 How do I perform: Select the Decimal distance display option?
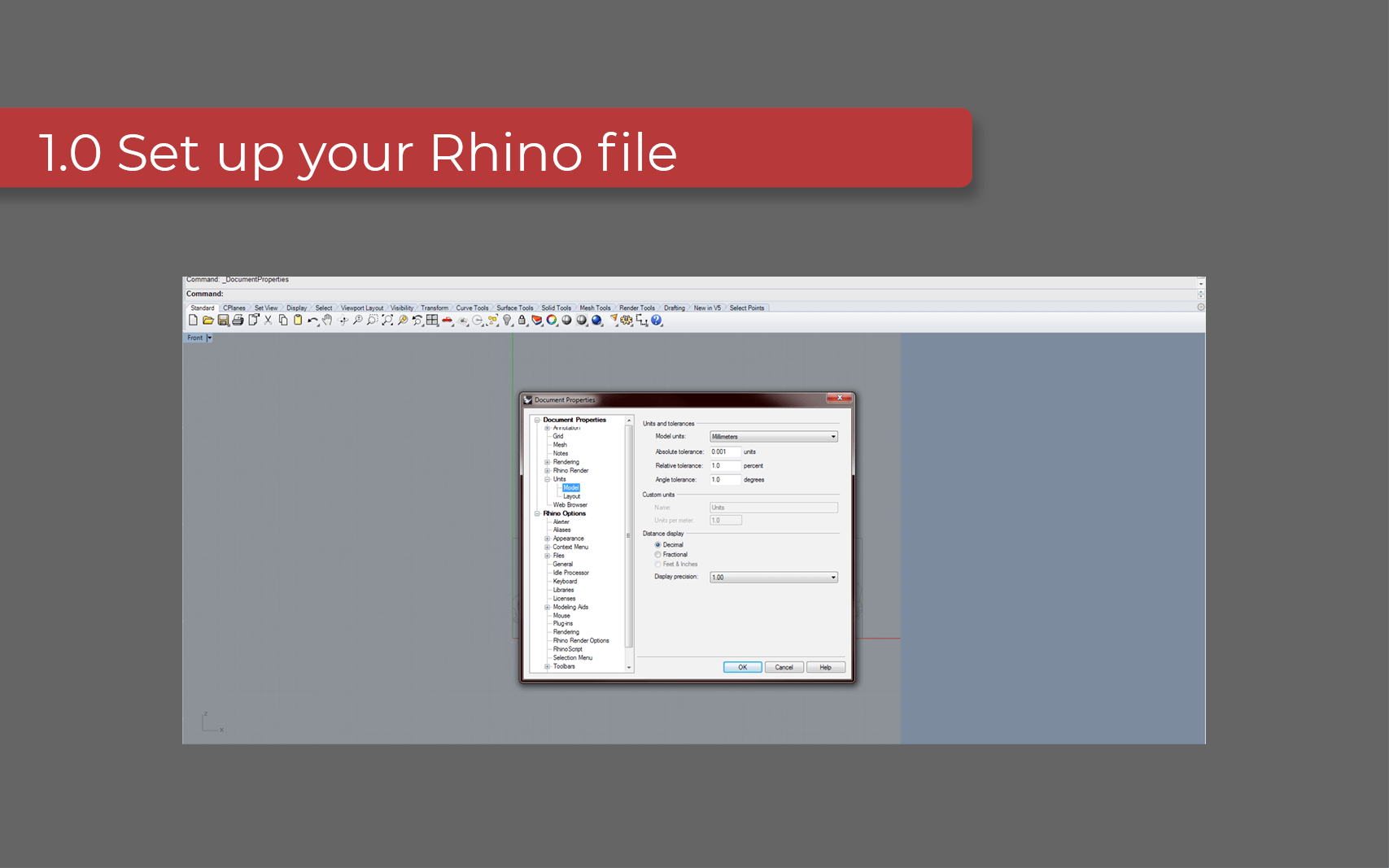(657, 545)
